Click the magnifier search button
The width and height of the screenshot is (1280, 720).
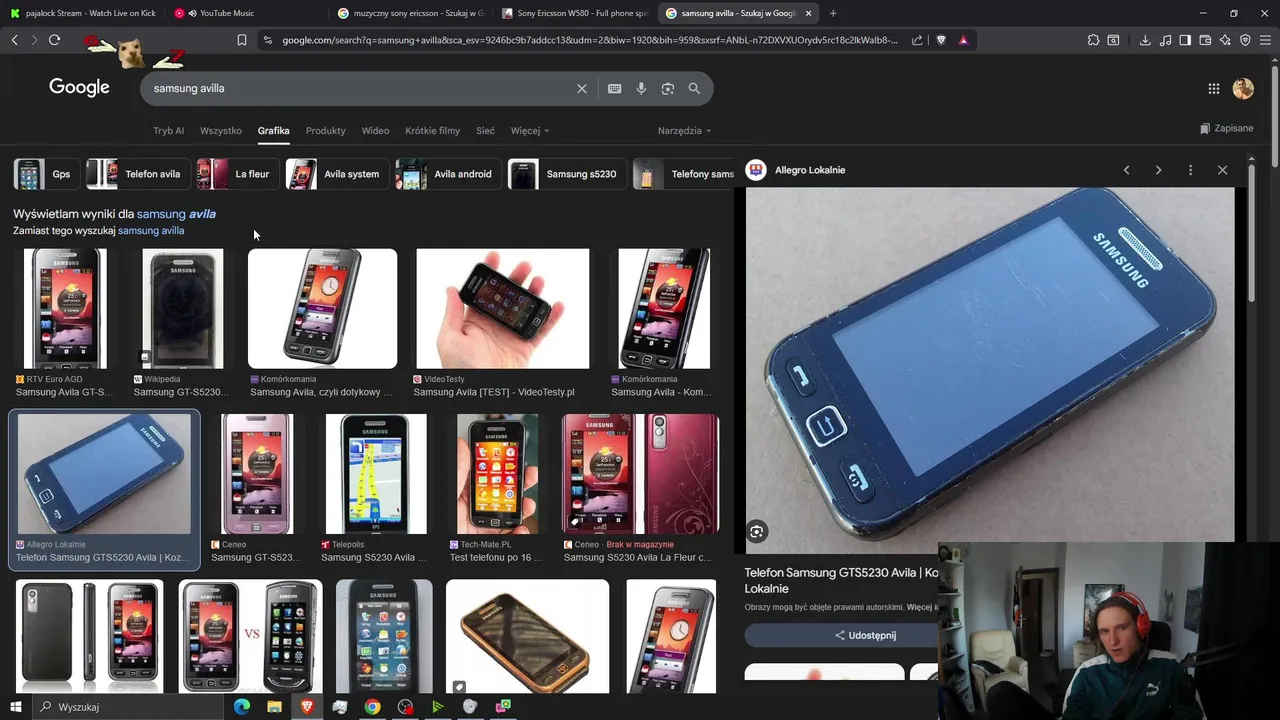[694, 88]
